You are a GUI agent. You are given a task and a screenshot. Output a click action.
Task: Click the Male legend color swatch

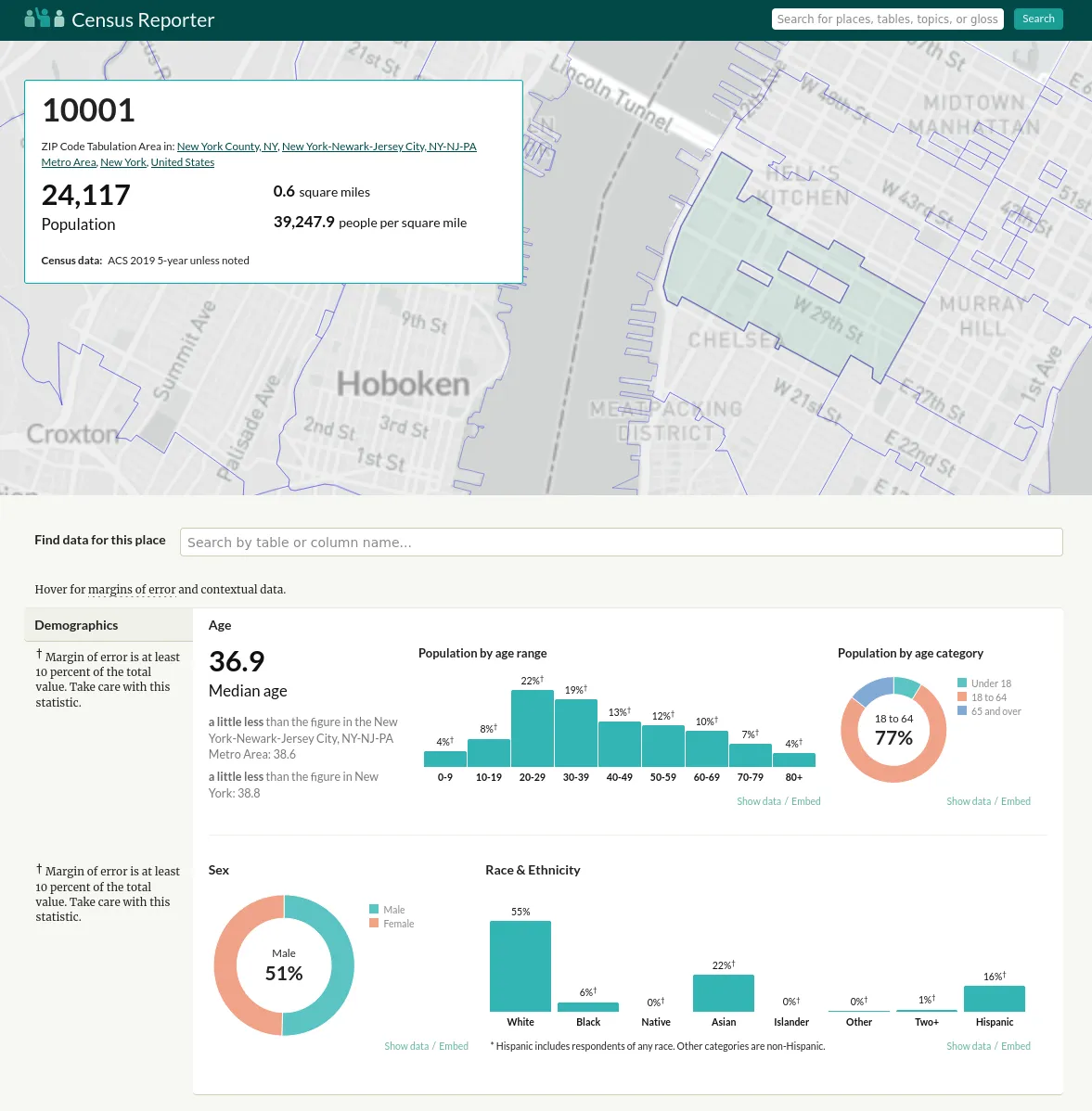click(x=374, y=909)
